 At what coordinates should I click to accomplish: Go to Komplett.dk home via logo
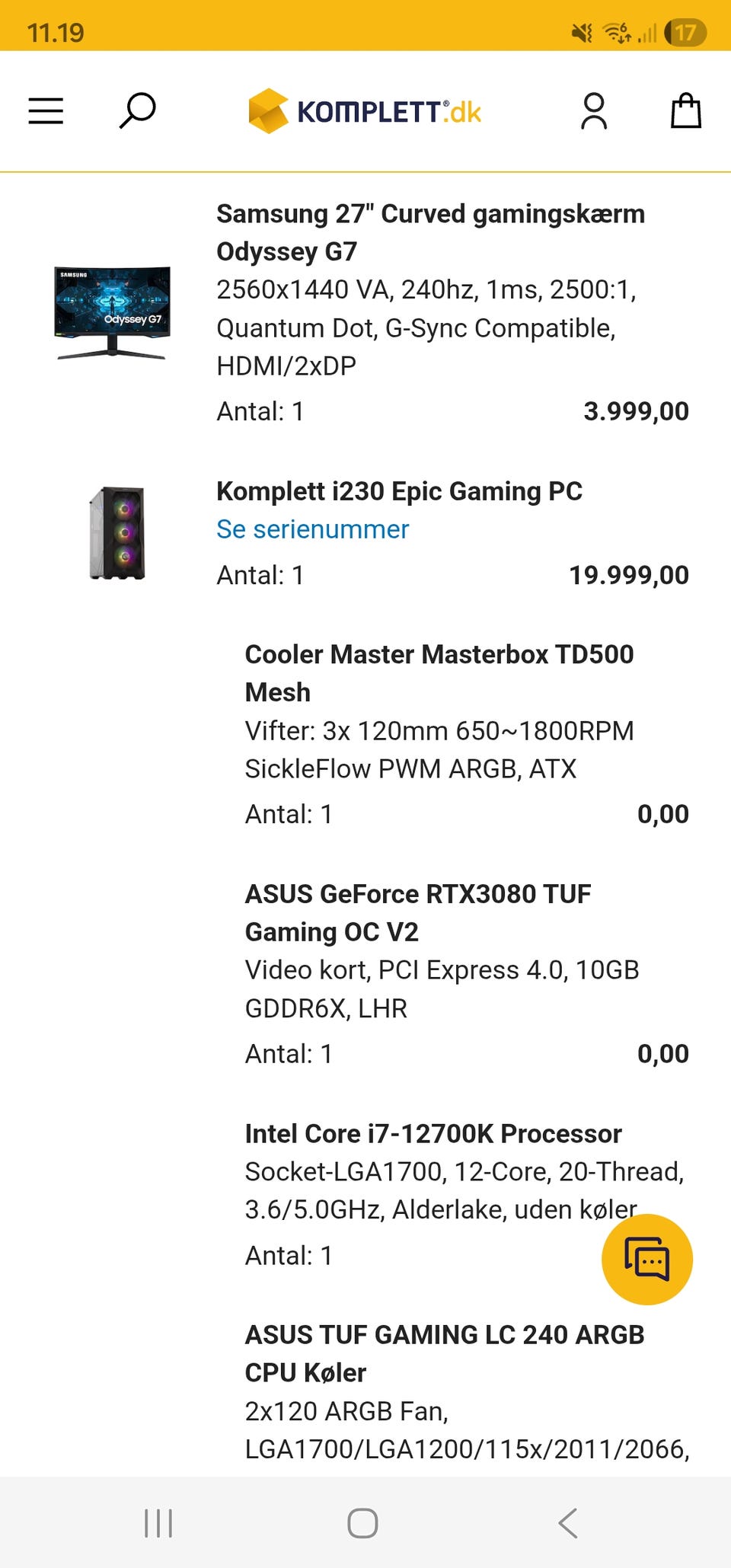pyautogui.click(x=365, y=112)
